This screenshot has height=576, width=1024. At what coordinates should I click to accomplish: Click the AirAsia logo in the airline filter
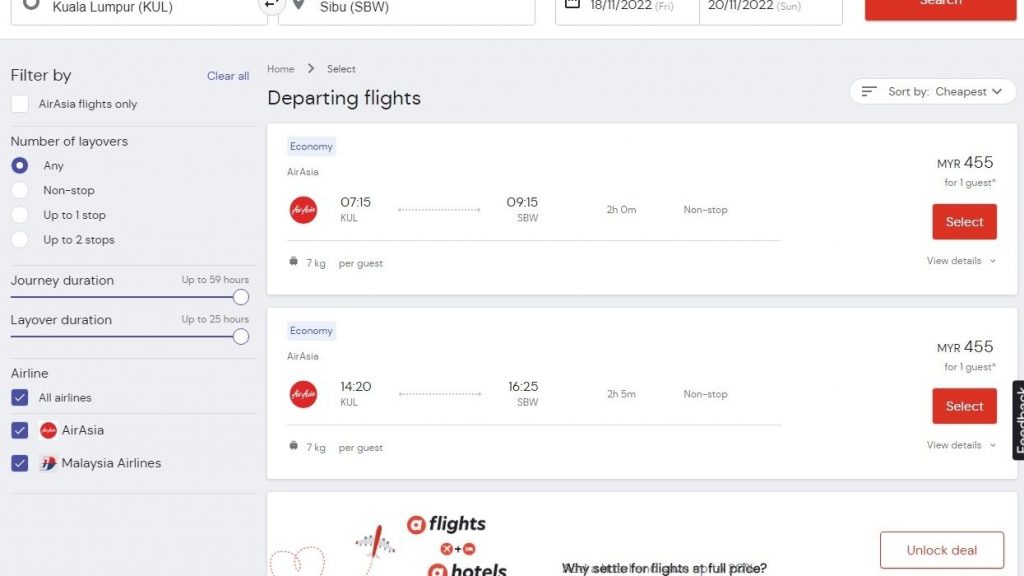tap(48, 431)
